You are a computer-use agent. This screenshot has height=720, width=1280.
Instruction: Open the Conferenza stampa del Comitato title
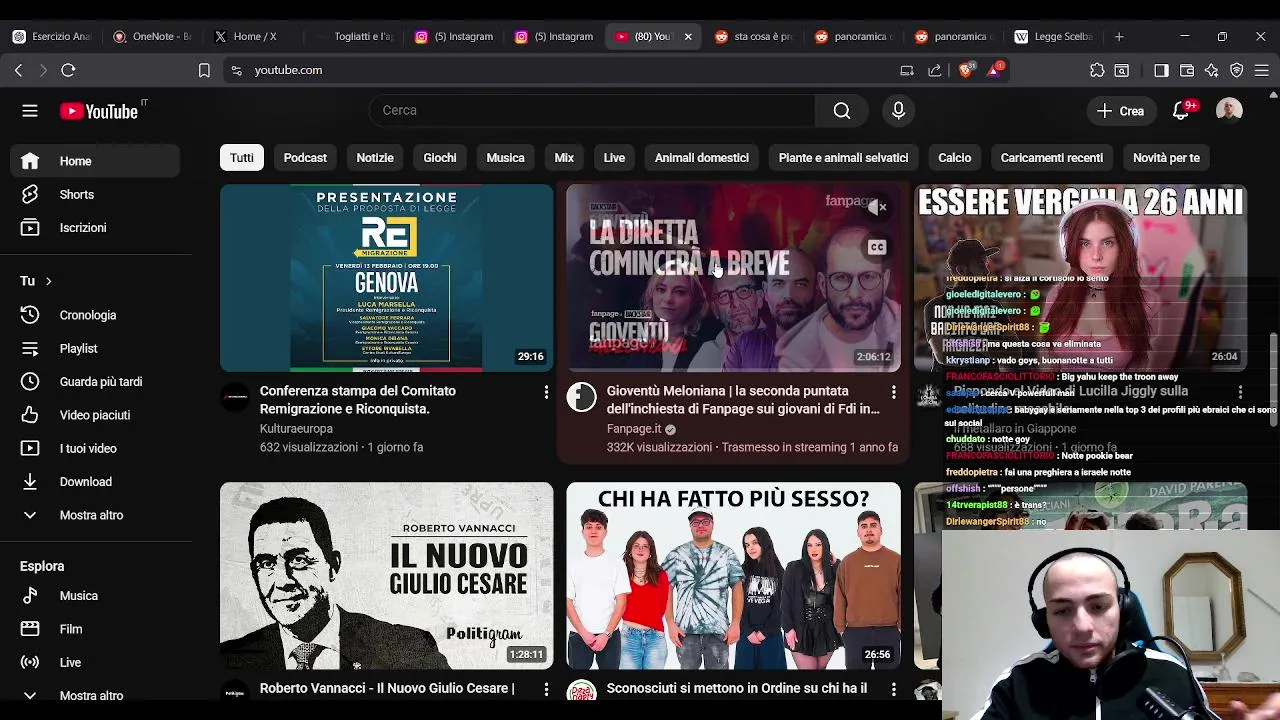tap(358, 400)
